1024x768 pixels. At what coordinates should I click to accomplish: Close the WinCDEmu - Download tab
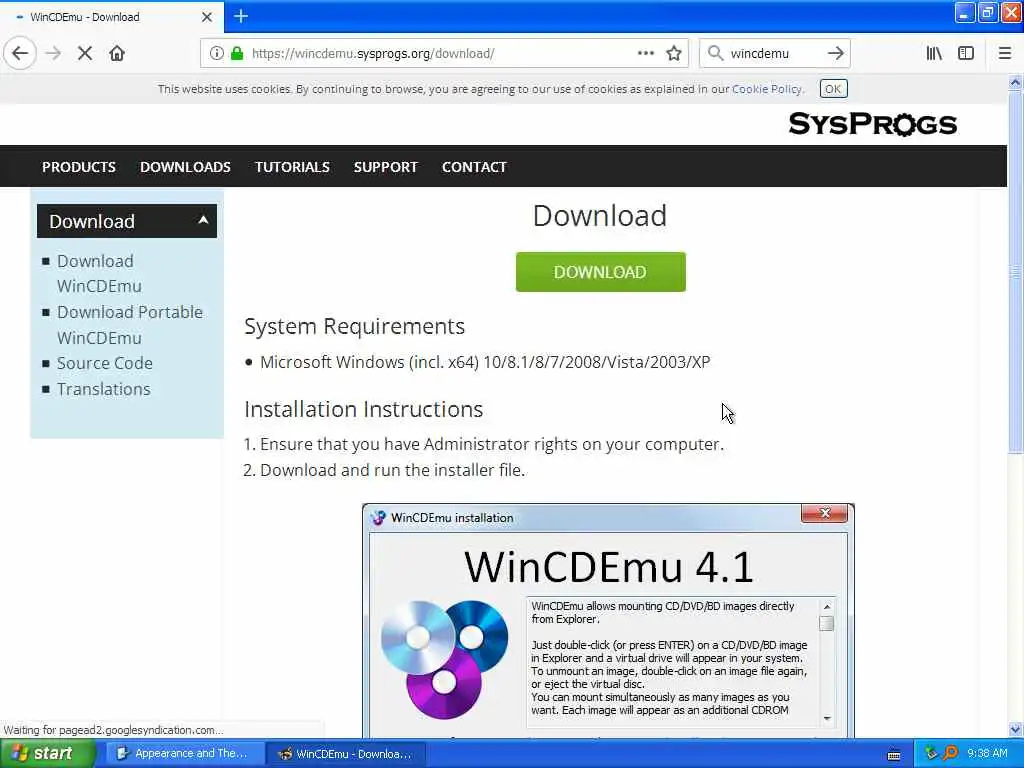pyautogui.click(x=207, y=17)
